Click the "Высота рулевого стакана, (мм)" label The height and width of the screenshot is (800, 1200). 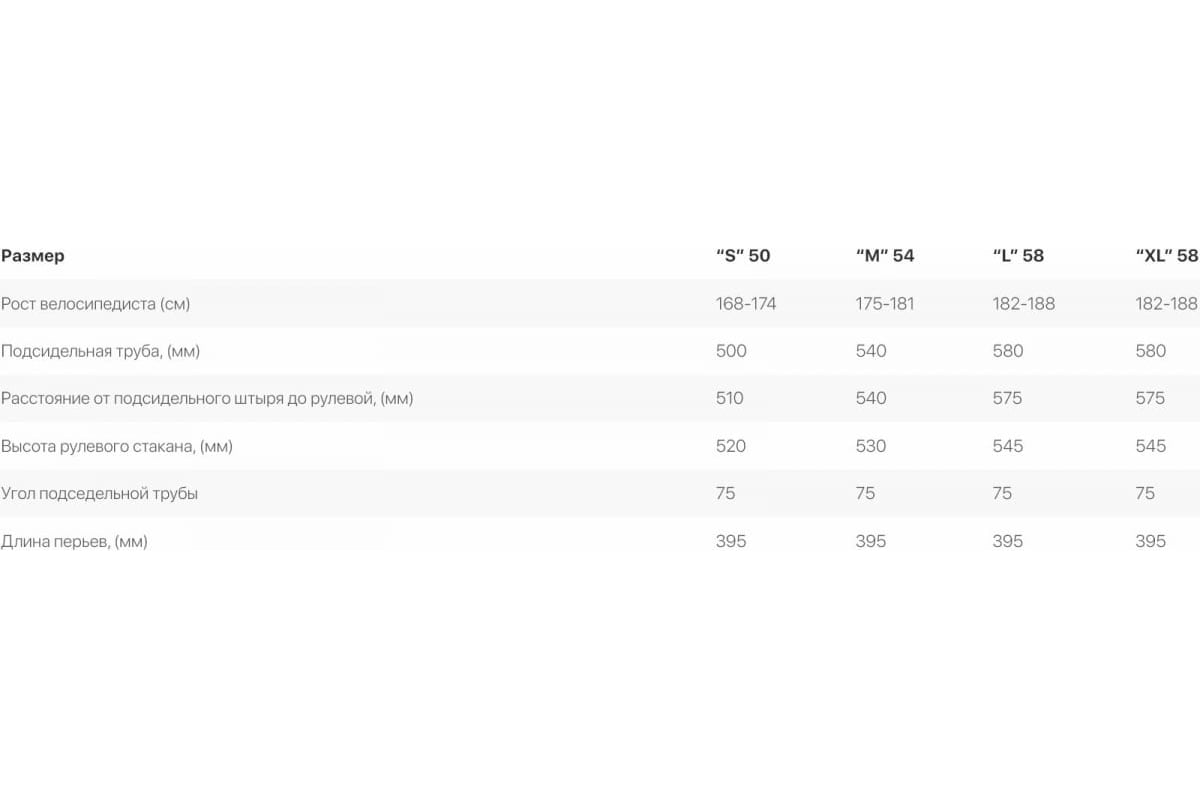117,447
